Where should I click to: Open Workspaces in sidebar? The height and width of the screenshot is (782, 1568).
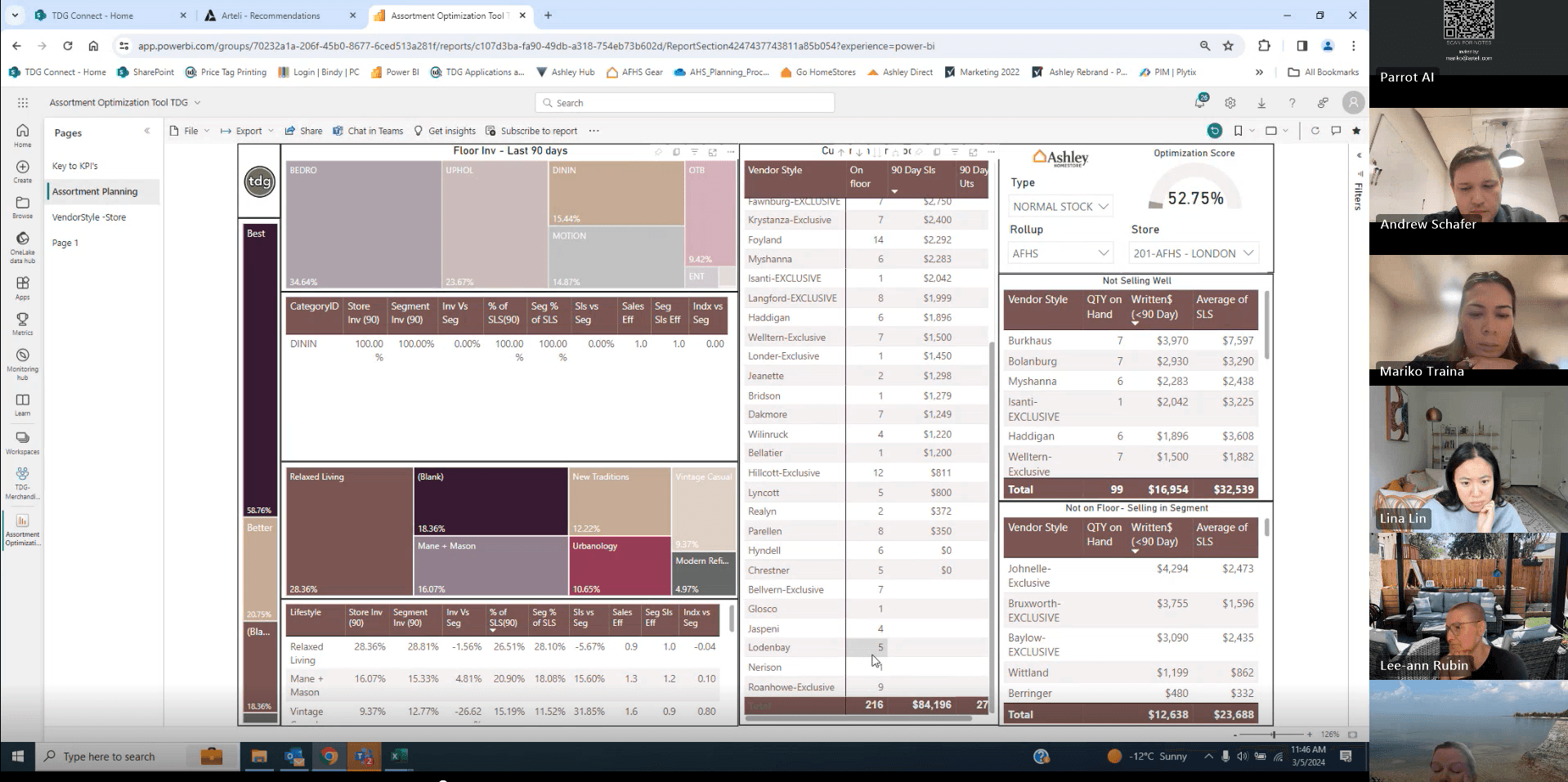tap(22, 442)
